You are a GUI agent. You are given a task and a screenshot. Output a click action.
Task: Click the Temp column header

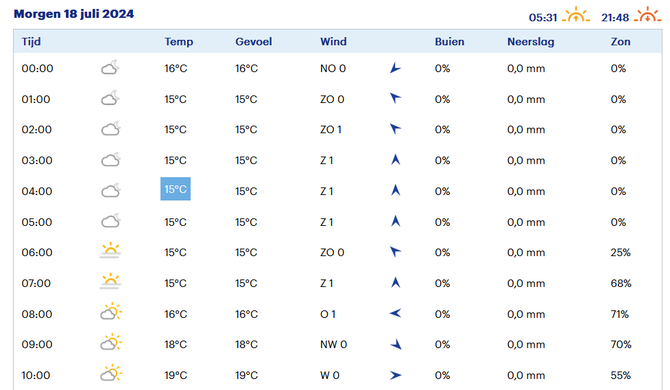(x=179, y=42)
